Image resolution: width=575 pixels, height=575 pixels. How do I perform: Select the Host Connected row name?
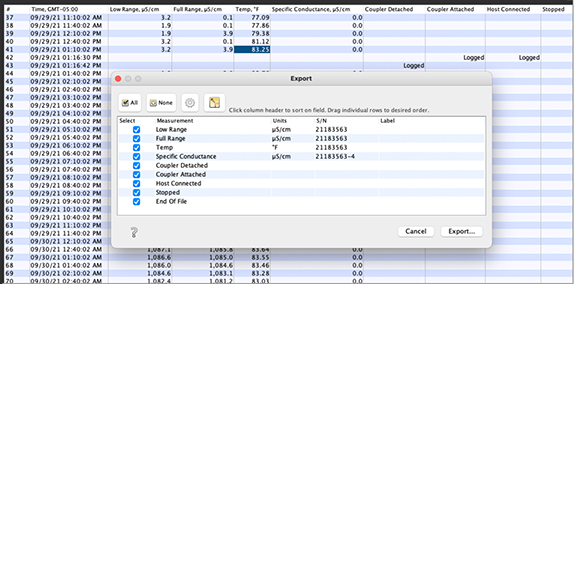179,183
